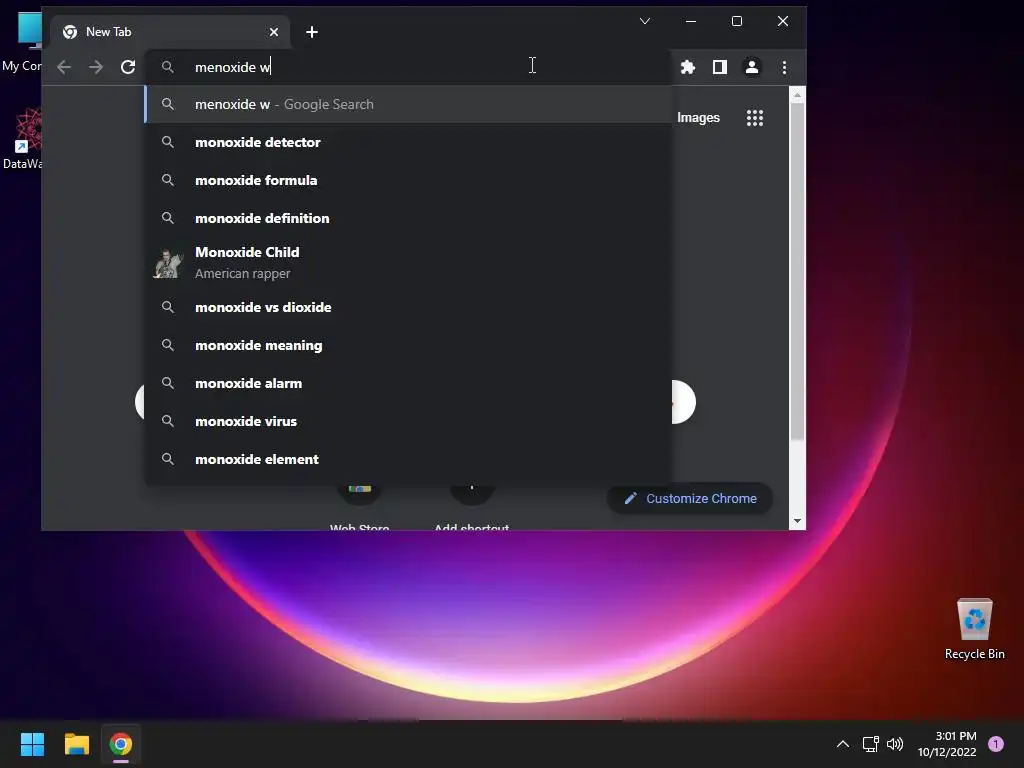
Task: Click scrollbar down arrow in Chrome
Action: tap(797, 521)
